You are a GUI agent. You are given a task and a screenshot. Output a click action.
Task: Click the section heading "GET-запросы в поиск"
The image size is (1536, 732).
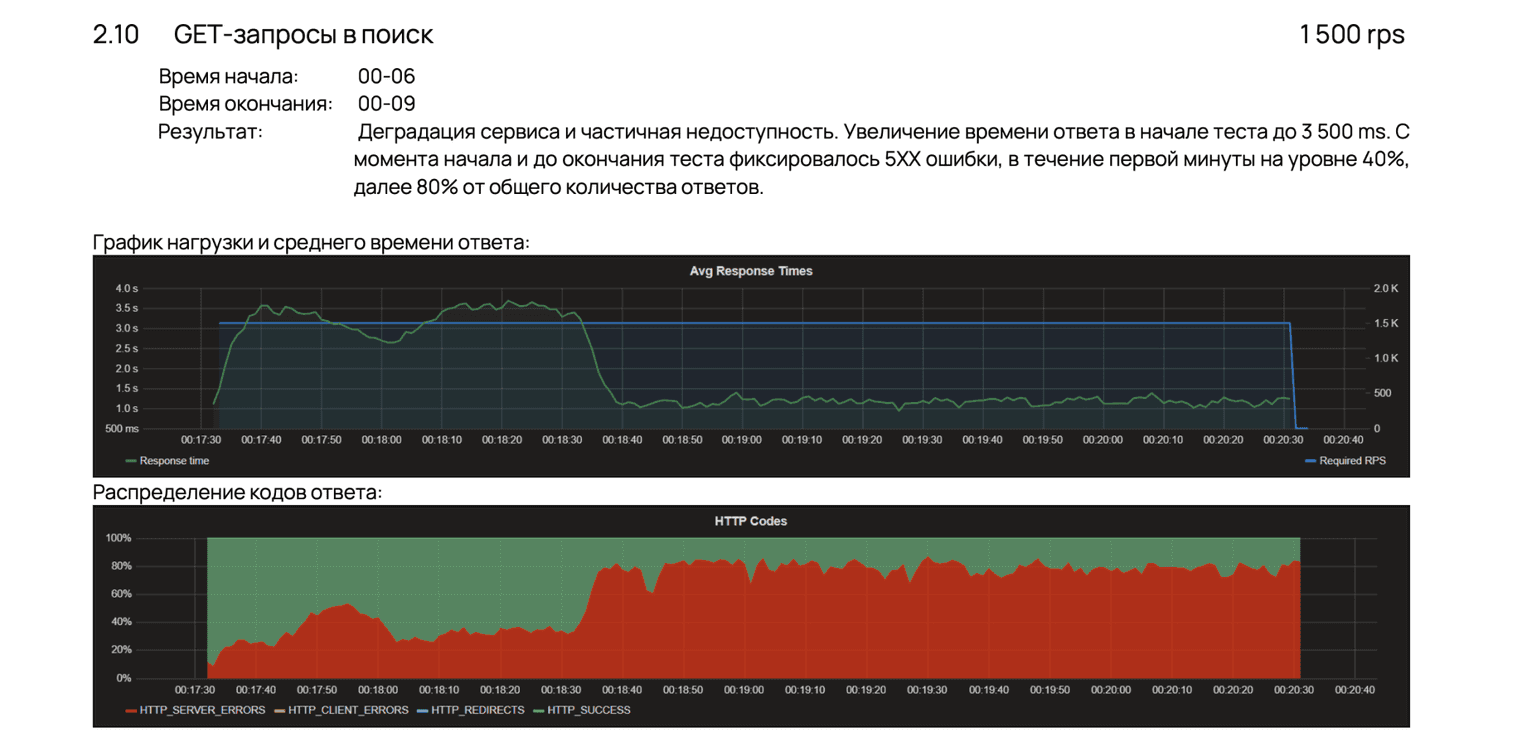pos(303,35)
